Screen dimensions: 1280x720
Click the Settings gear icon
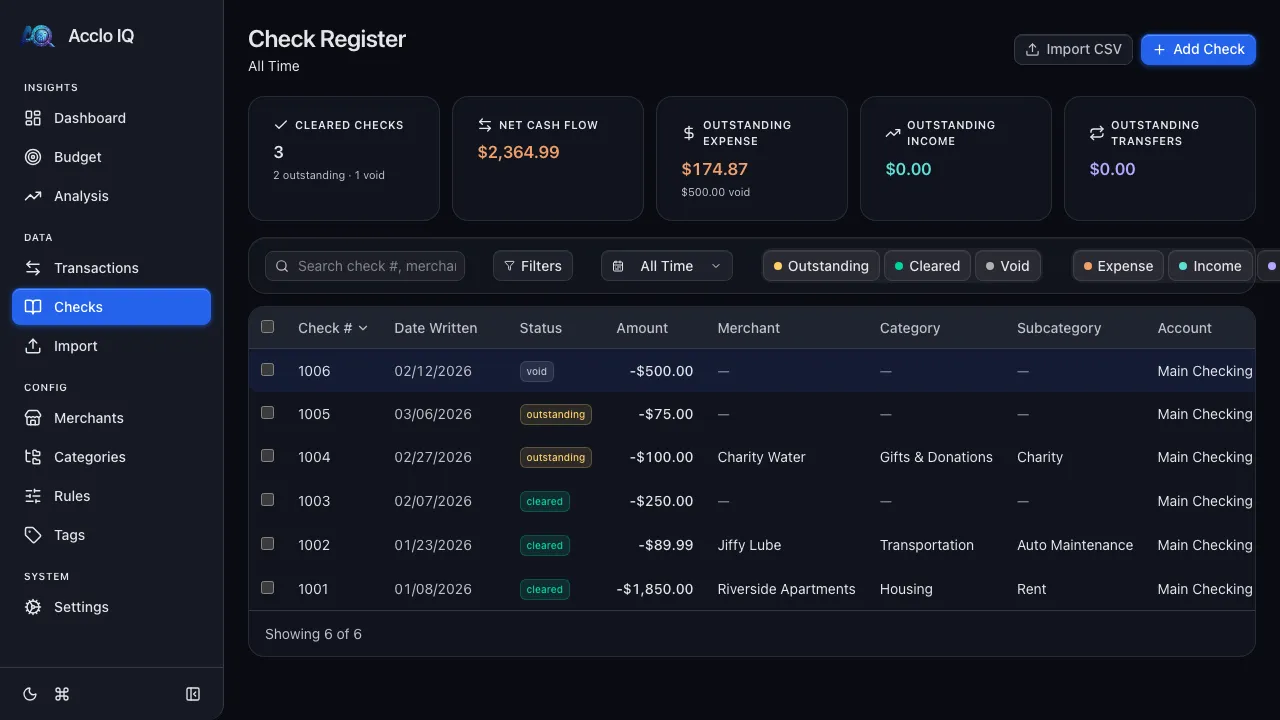[x=33, y=607]
